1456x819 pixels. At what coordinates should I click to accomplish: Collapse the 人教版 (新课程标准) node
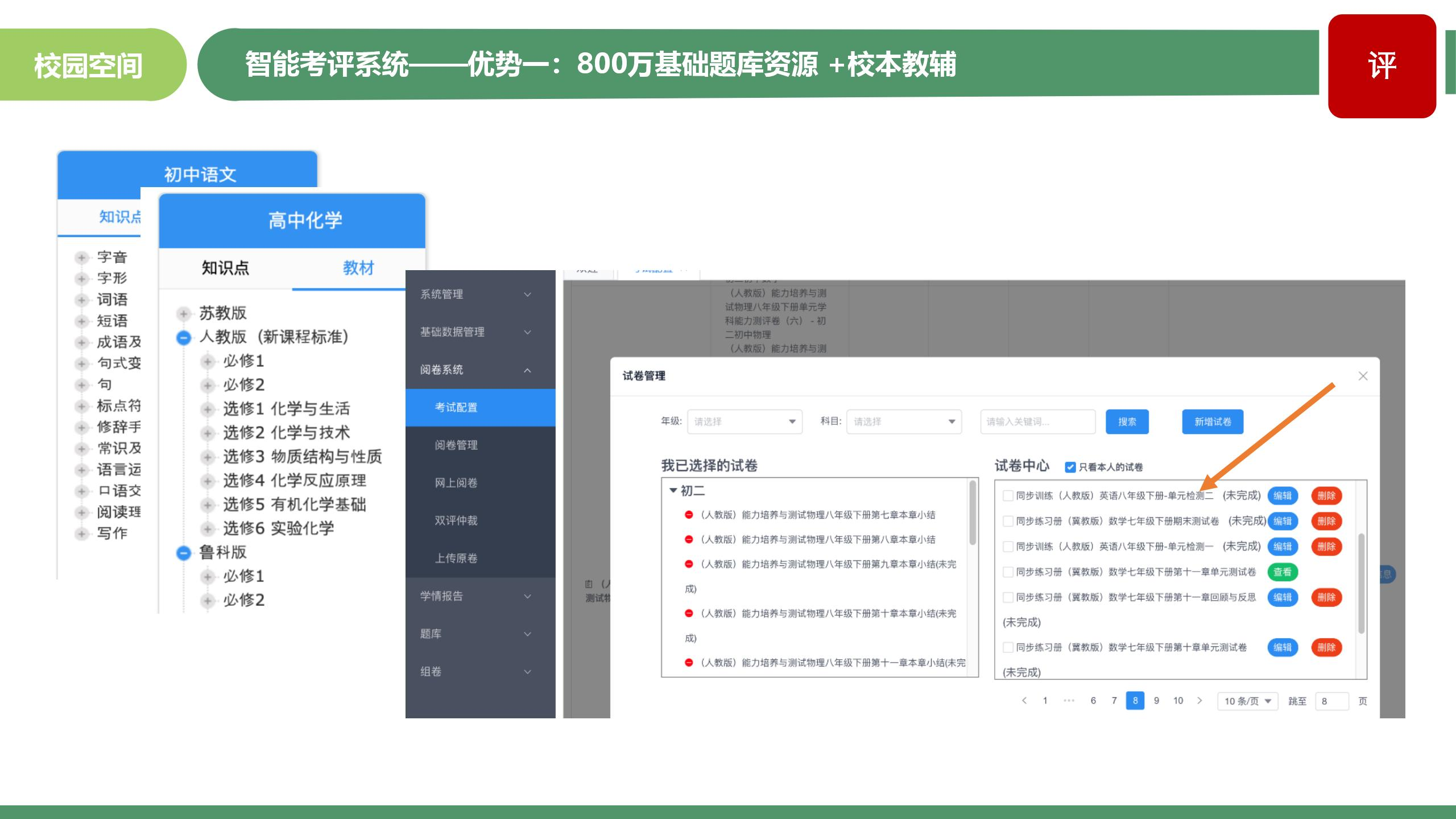click(183, 337)
